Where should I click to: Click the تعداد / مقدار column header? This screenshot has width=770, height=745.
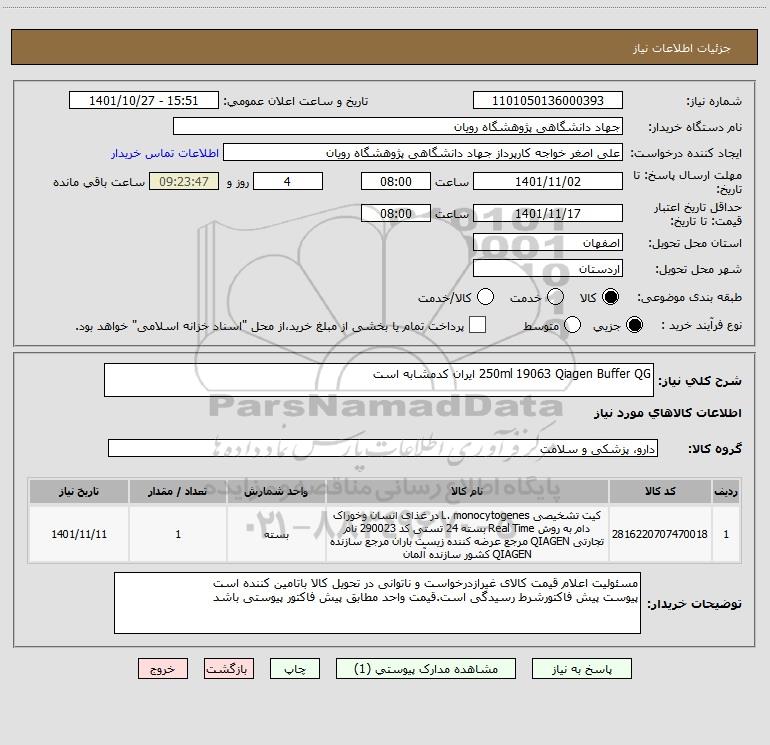tap(178, 491)
